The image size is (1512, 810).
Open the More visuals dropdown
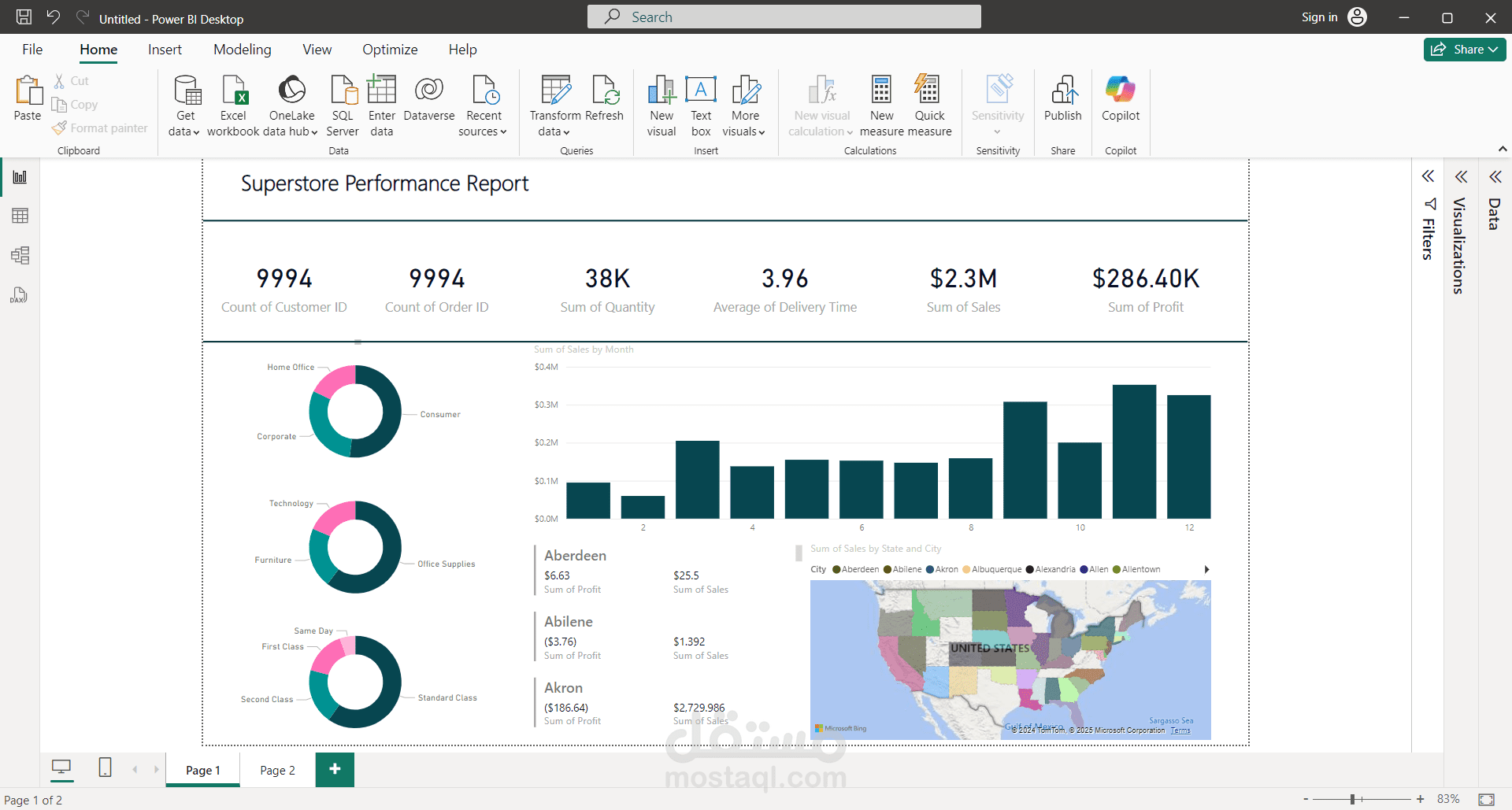[743, 106]
